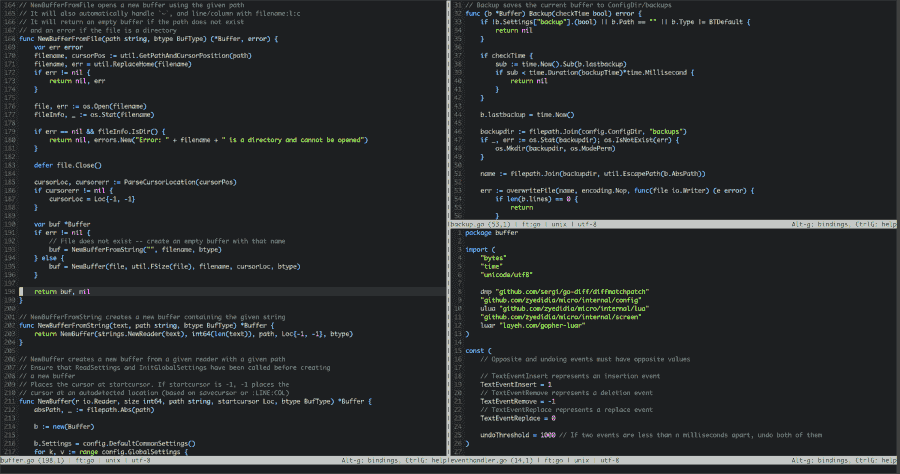Click the NewBuffer(file, util.FSize(file)...) line
Screen dimensions: 900x474
point(174,266)
